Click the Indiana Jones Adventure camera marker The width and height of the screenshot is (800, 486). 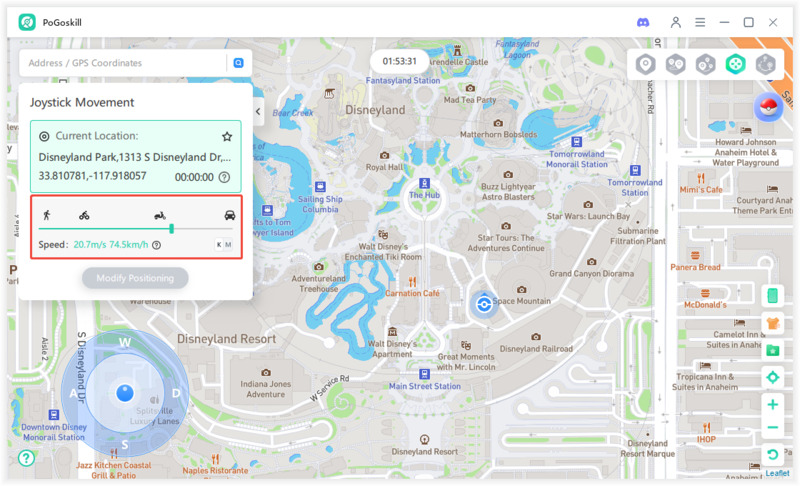coord(265,373)
